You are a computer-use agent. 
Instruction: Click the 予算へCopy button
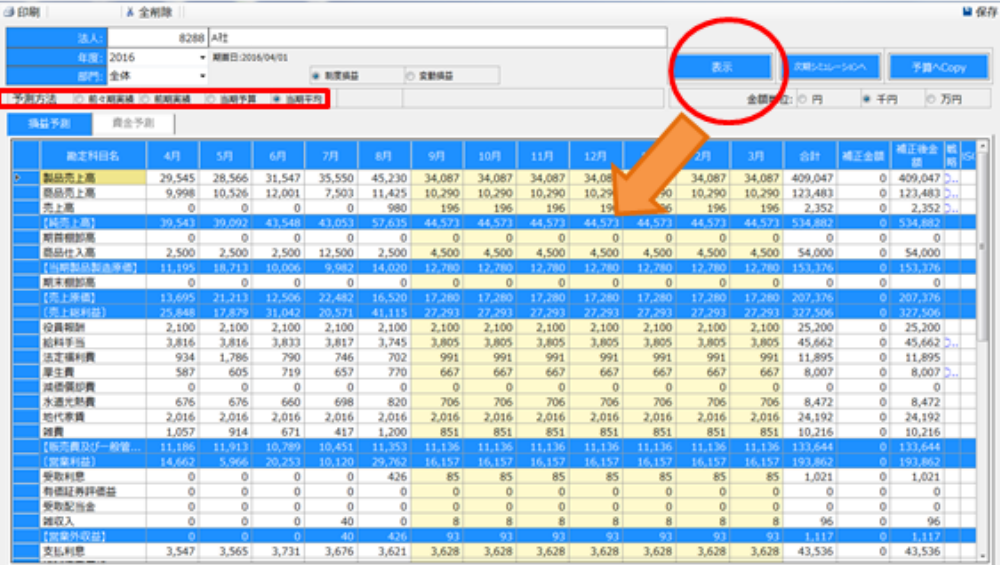click(938, 67)
